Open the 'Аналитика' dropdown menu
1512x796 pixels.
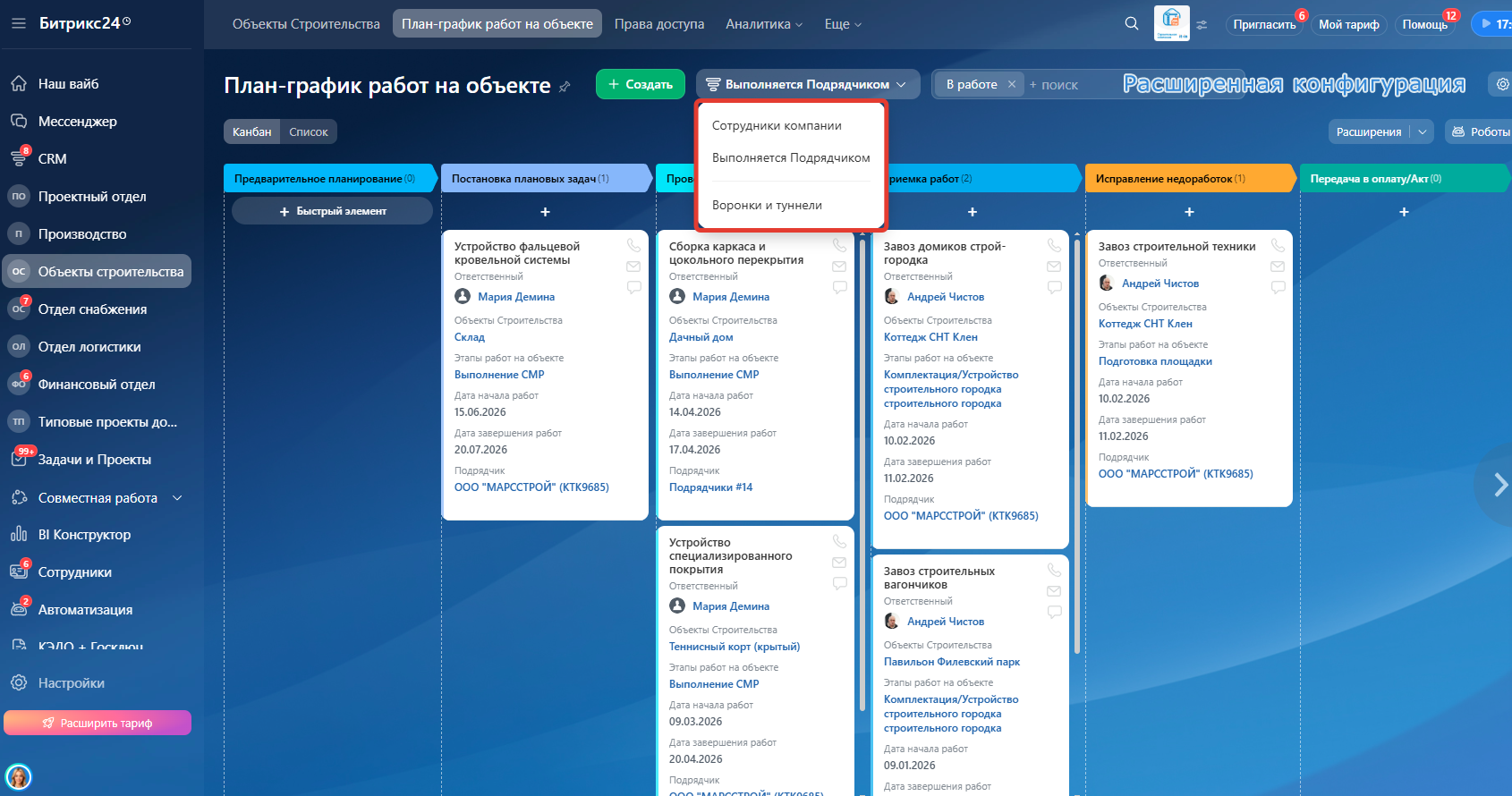pos(764,24)
